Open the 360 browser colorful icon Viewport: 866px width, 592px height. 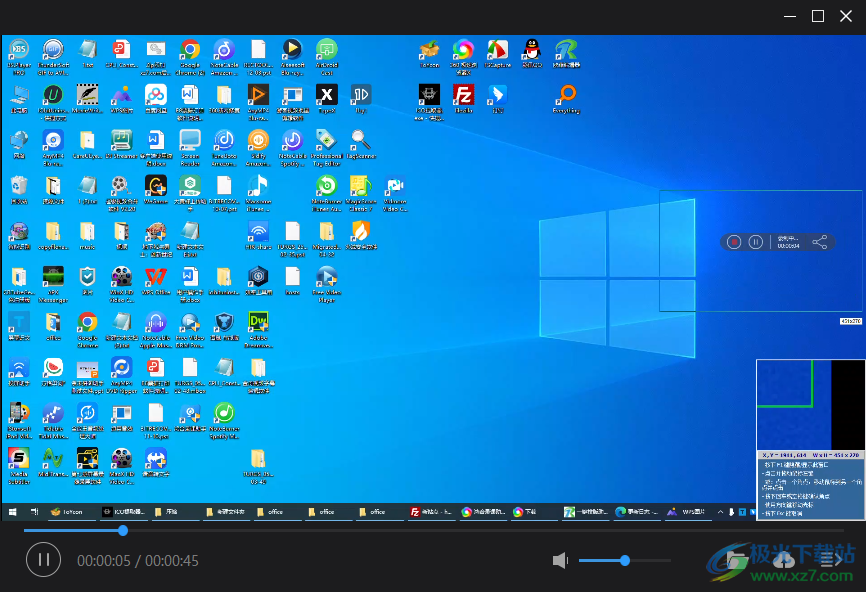click(x=463, y=57)
